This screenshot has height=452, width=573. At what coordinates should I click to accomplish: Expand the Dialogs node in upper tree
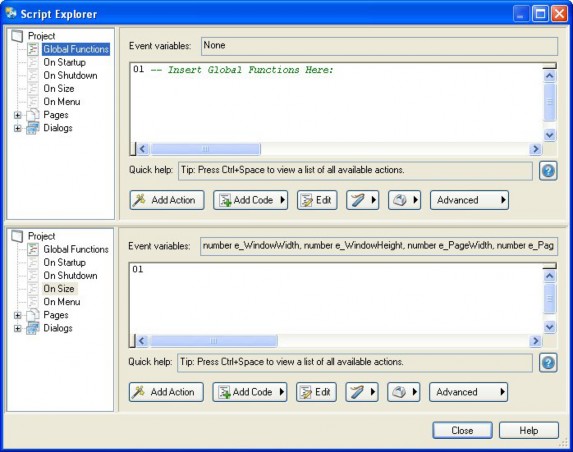(18, 128)
